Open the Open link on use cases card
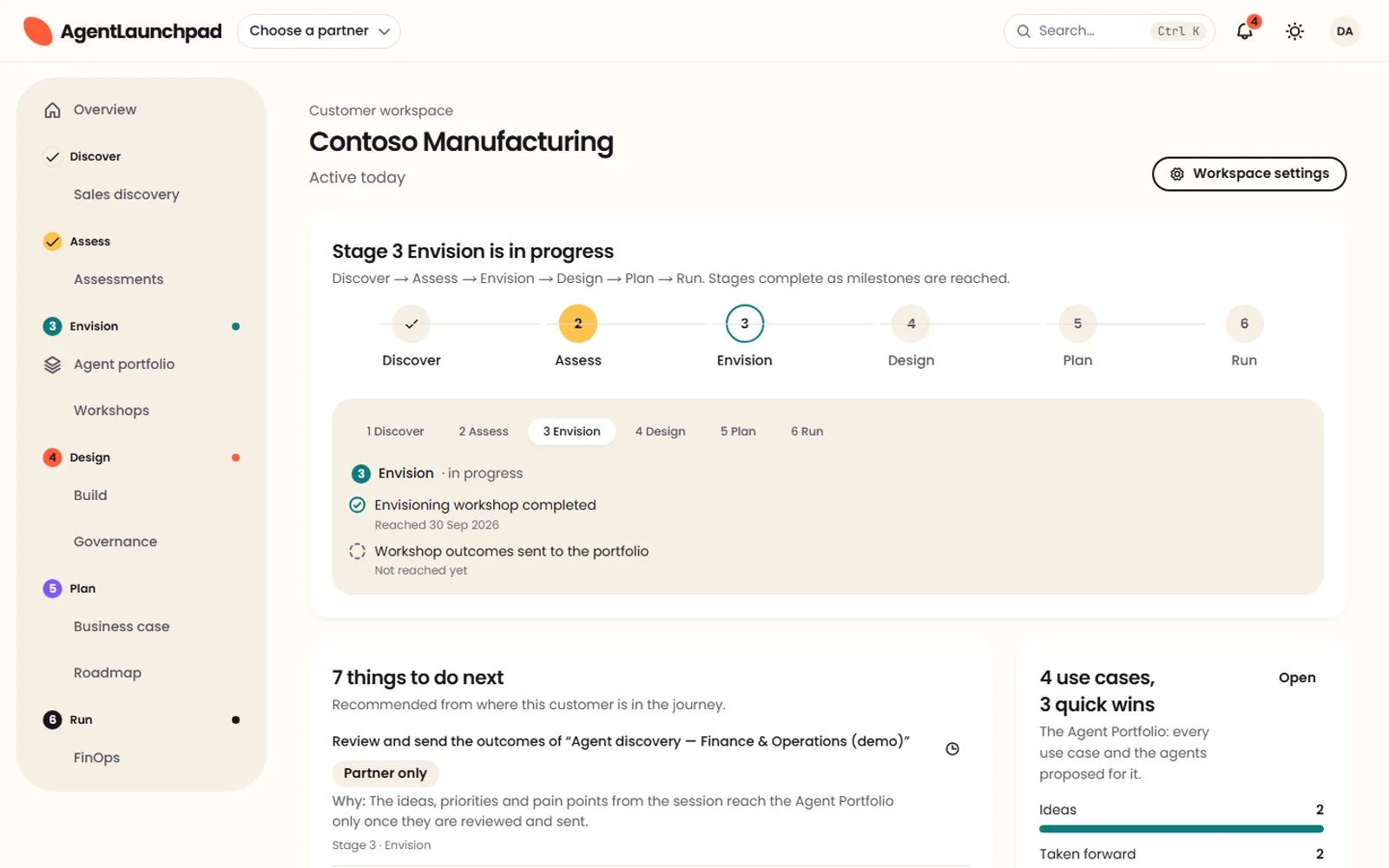The height and width of the screenshot is (868, 1389). [1297, 678]
